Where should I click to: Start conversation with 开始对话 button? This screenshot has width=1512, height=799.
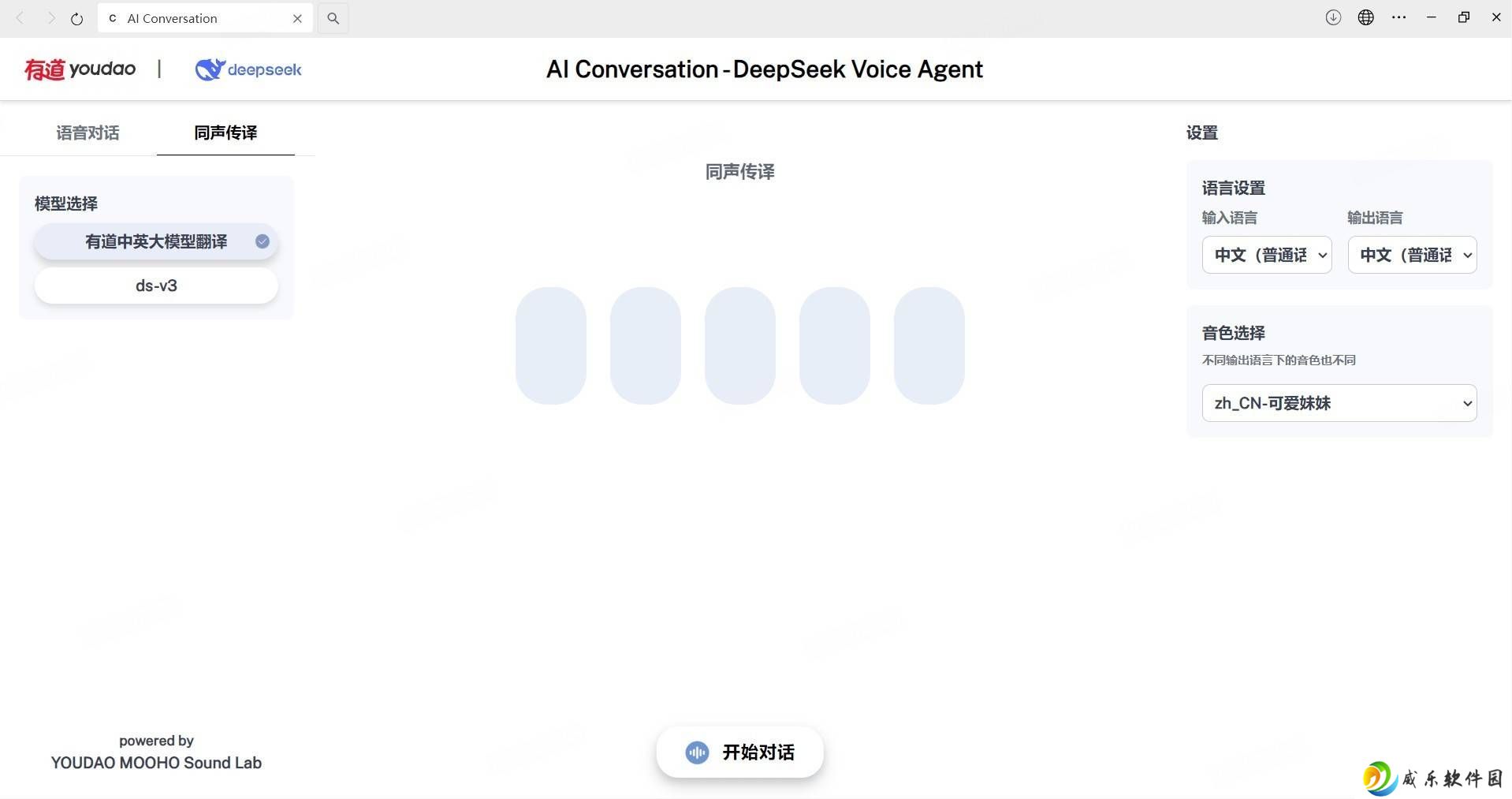[740, 752]
